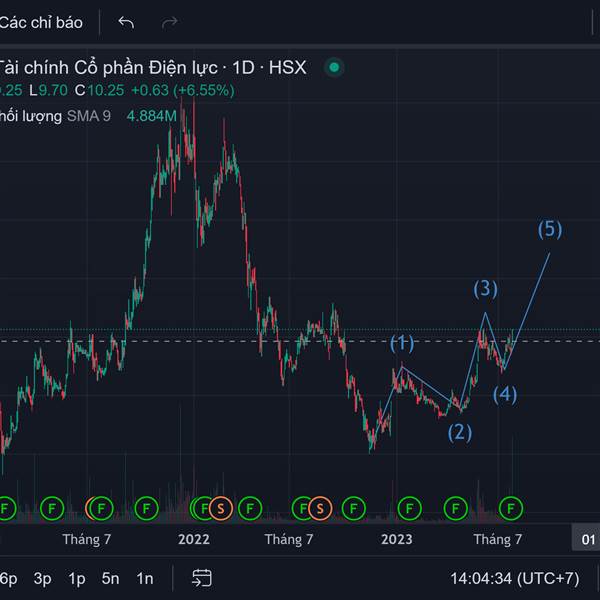This screenshot has height=600, width=600.
Task: Set the time range to 5n
Action: pyautogui.click(x=110, y=578)
